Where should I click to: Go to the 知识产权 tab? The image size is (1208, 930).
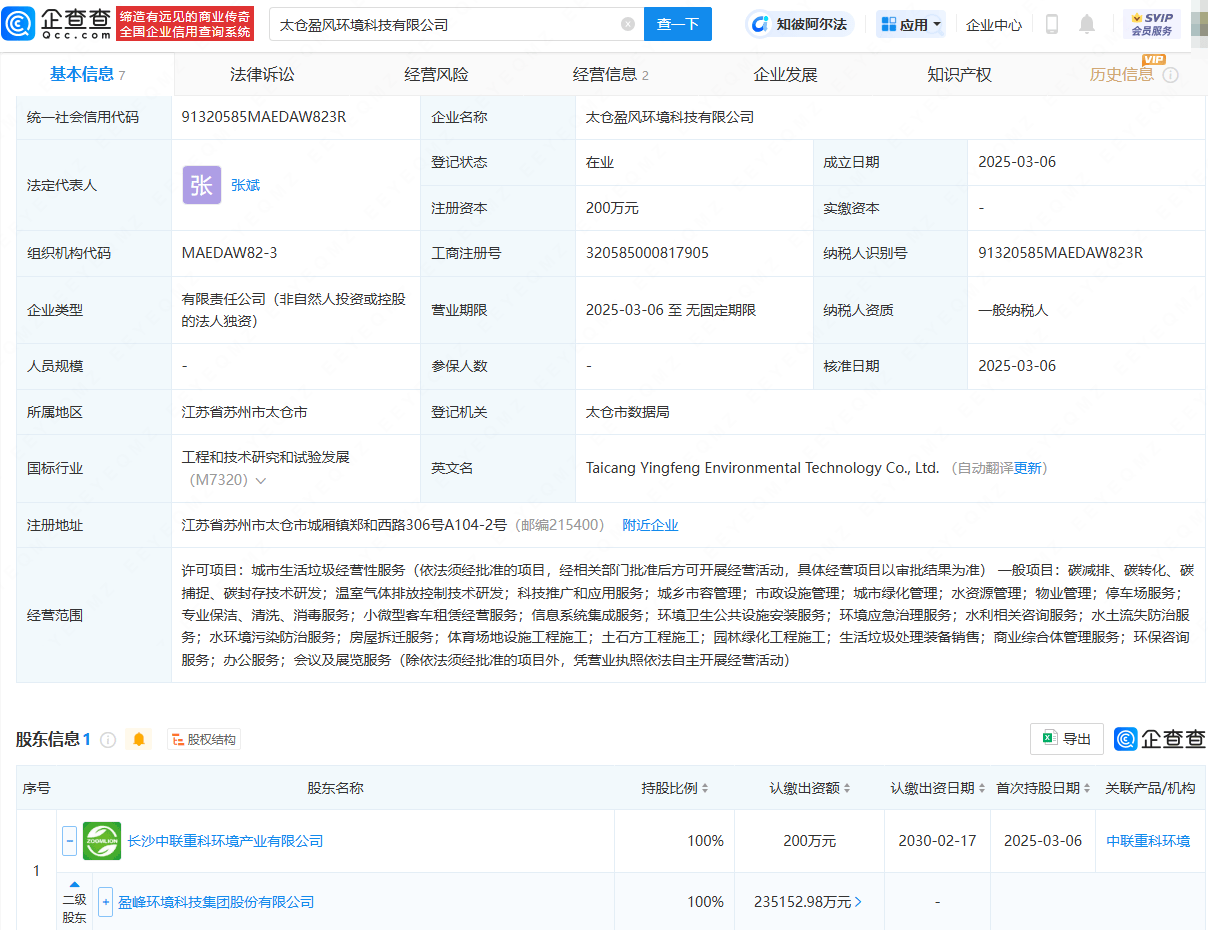tap(959, 75)
